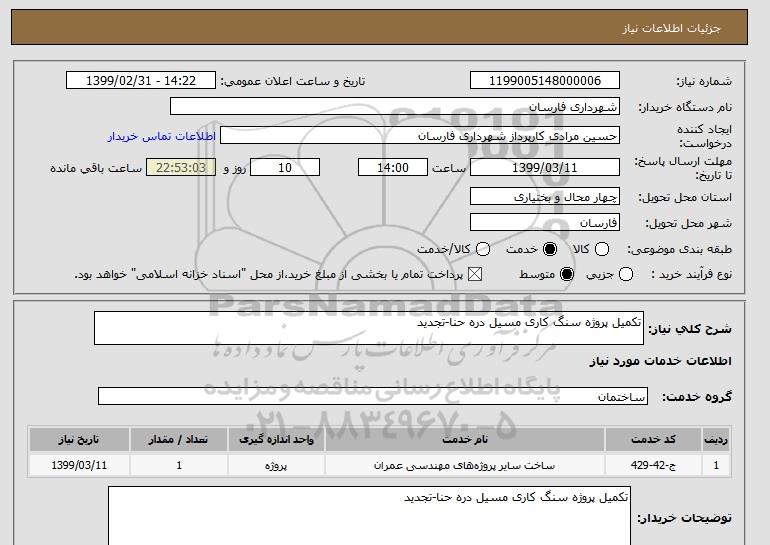Click the announcement date field 1399/02/31 - 14:22
The height and width of the screenshot is (545, 770).
[141, 81]
